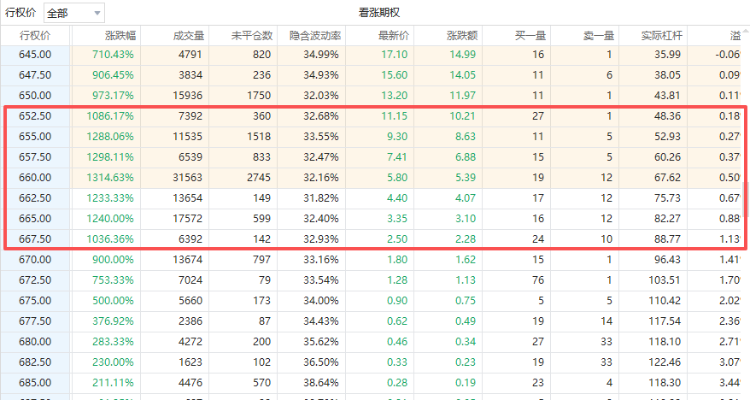Click the 906.45% change value
This screenshot has height=400, width=750.
tap(113, 75)
